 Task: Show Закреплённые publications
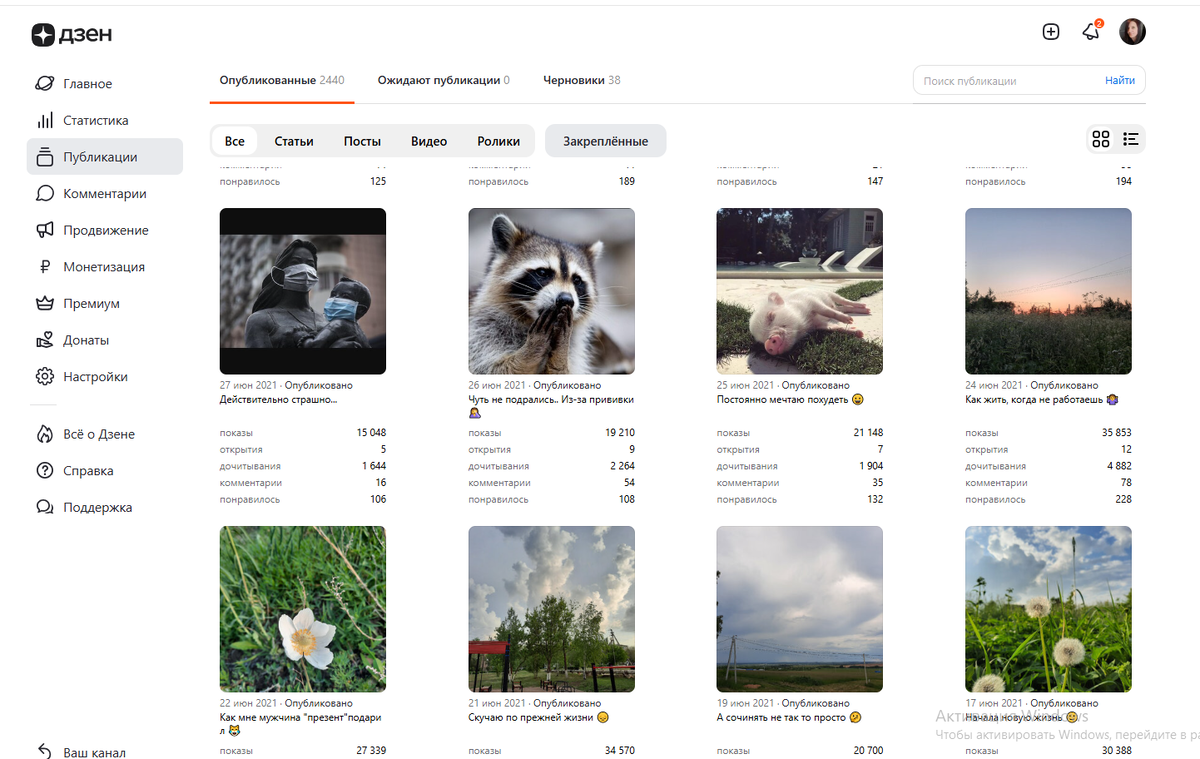(606, 141)
